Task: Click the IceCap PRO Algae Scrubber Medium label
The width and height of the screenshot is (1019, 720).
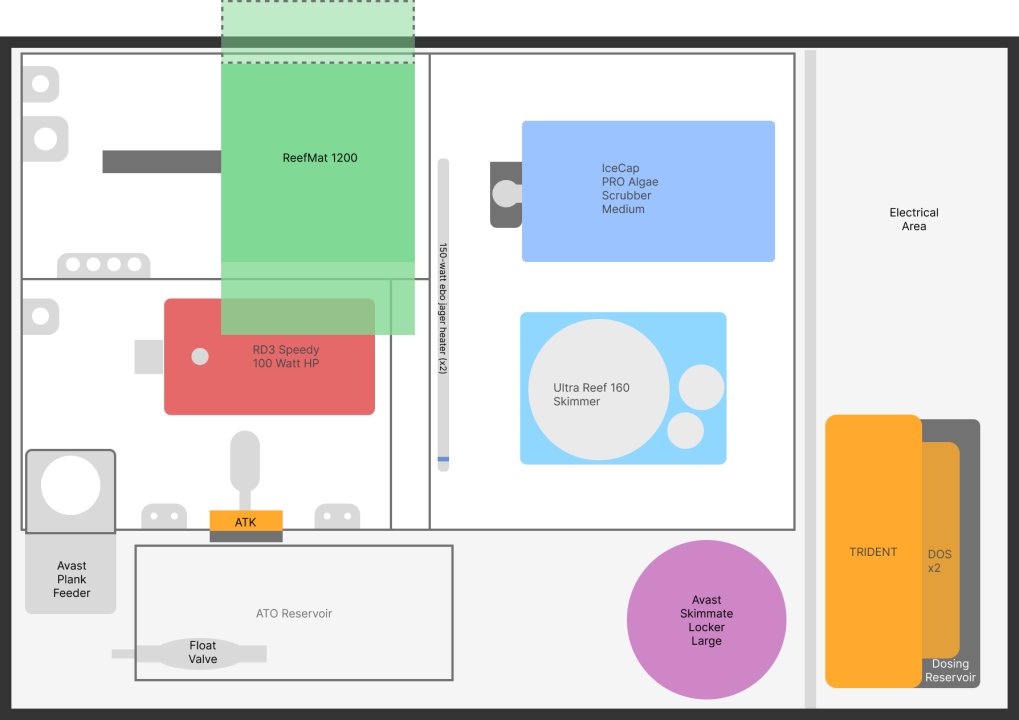Action: [630, 188]
